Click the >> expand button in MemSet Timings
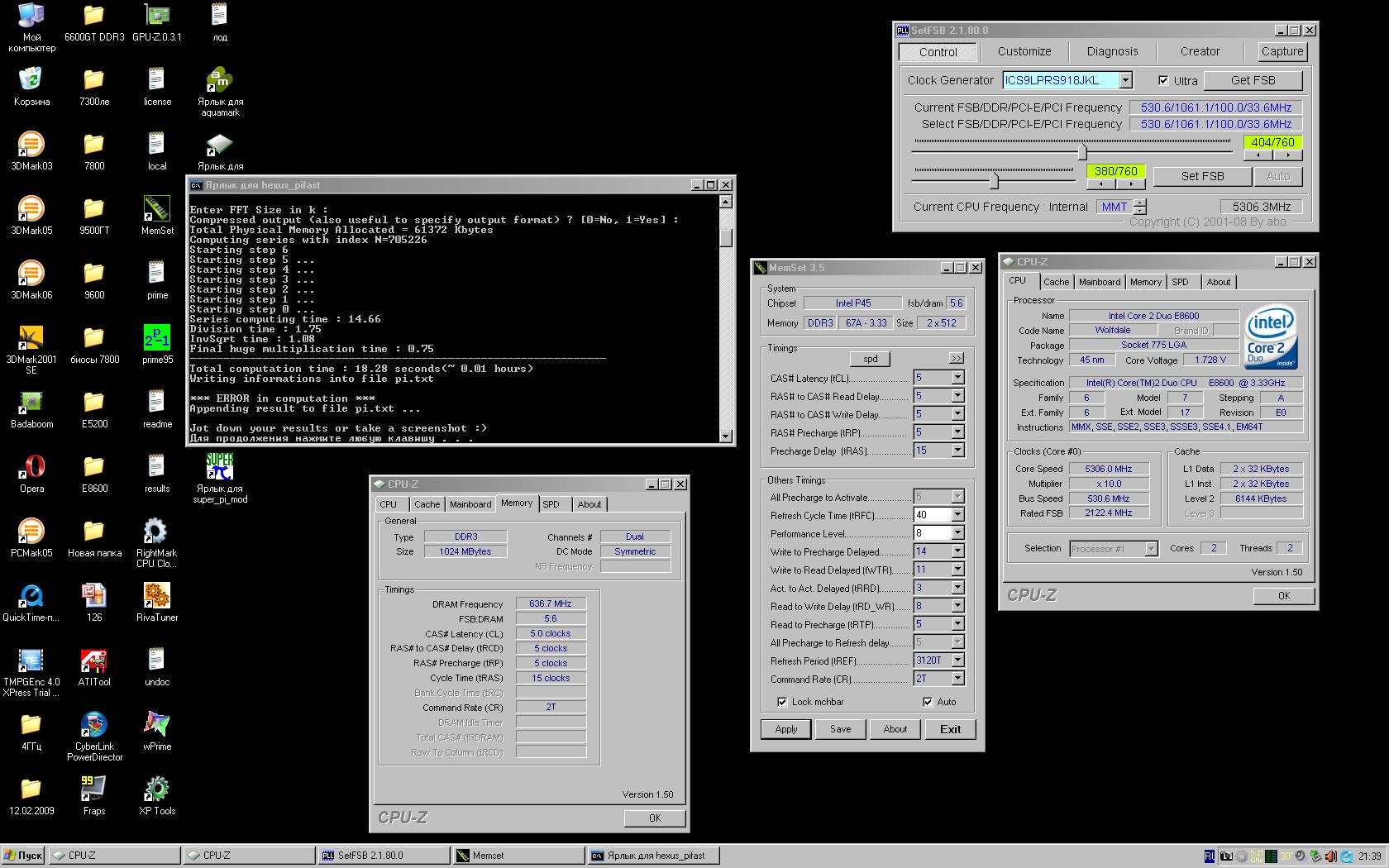This screenshot has width=1389, height=868. coord(957,359)
